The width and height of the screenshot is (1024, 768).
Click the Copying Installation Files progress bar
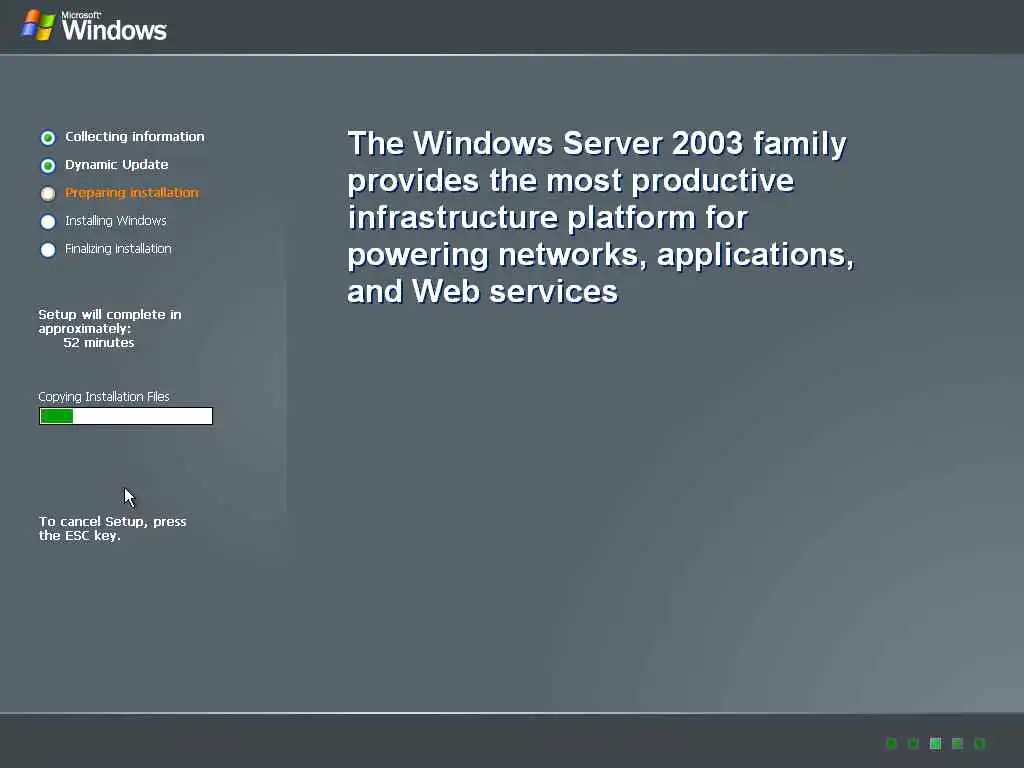[x=126, y=416]
